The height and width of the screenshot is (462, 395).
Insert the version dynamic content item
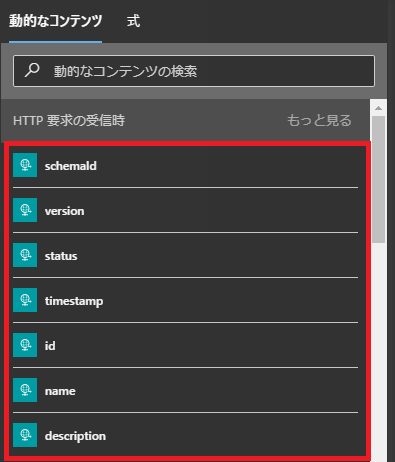[185, 210]
